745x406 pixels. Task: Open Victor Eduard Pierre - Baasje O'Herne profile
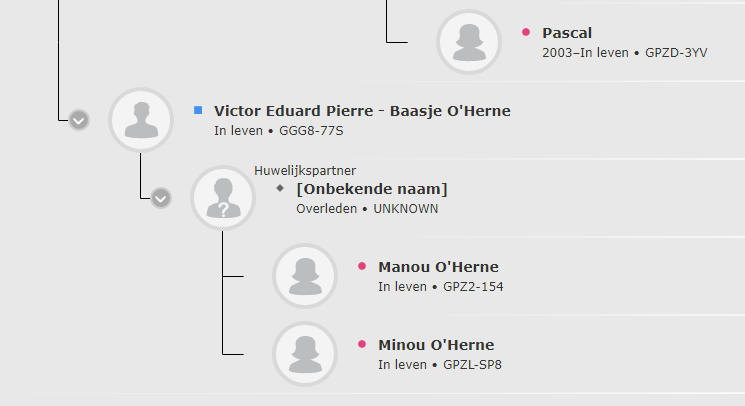(362, 111)
